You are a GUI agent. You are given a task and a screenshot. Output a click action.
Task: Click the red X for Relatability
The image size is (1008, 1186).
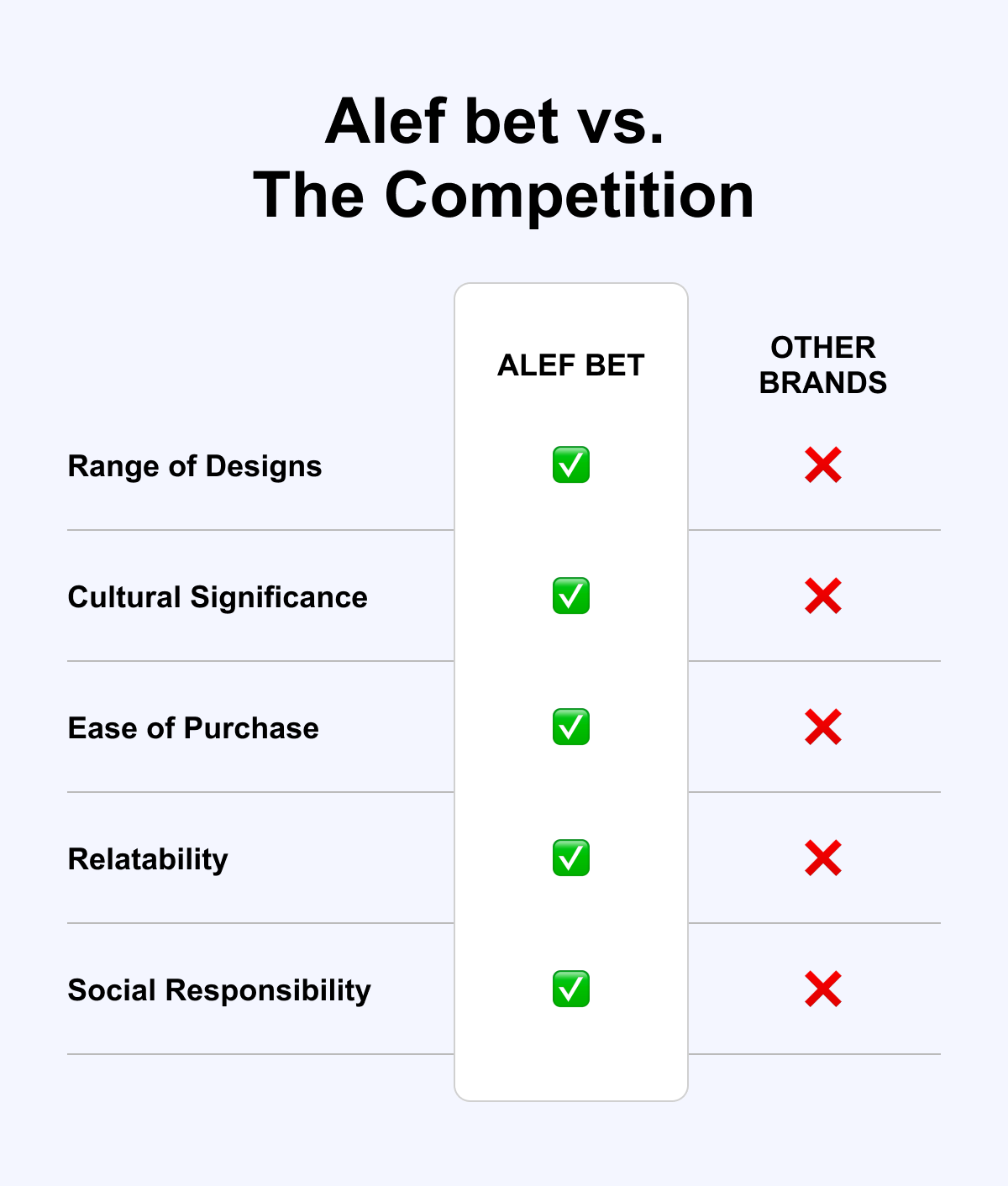pos(823,858)
